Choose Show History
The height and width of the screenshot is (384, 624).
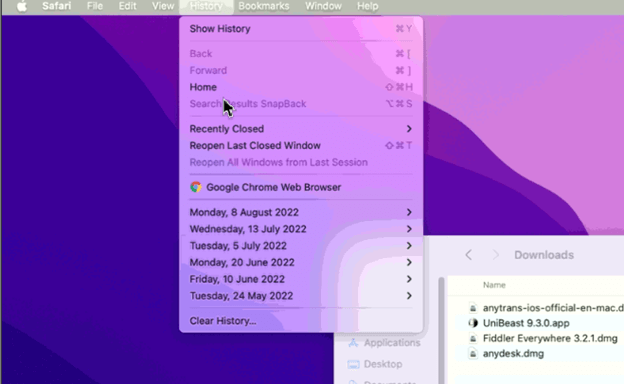point(301,29)
